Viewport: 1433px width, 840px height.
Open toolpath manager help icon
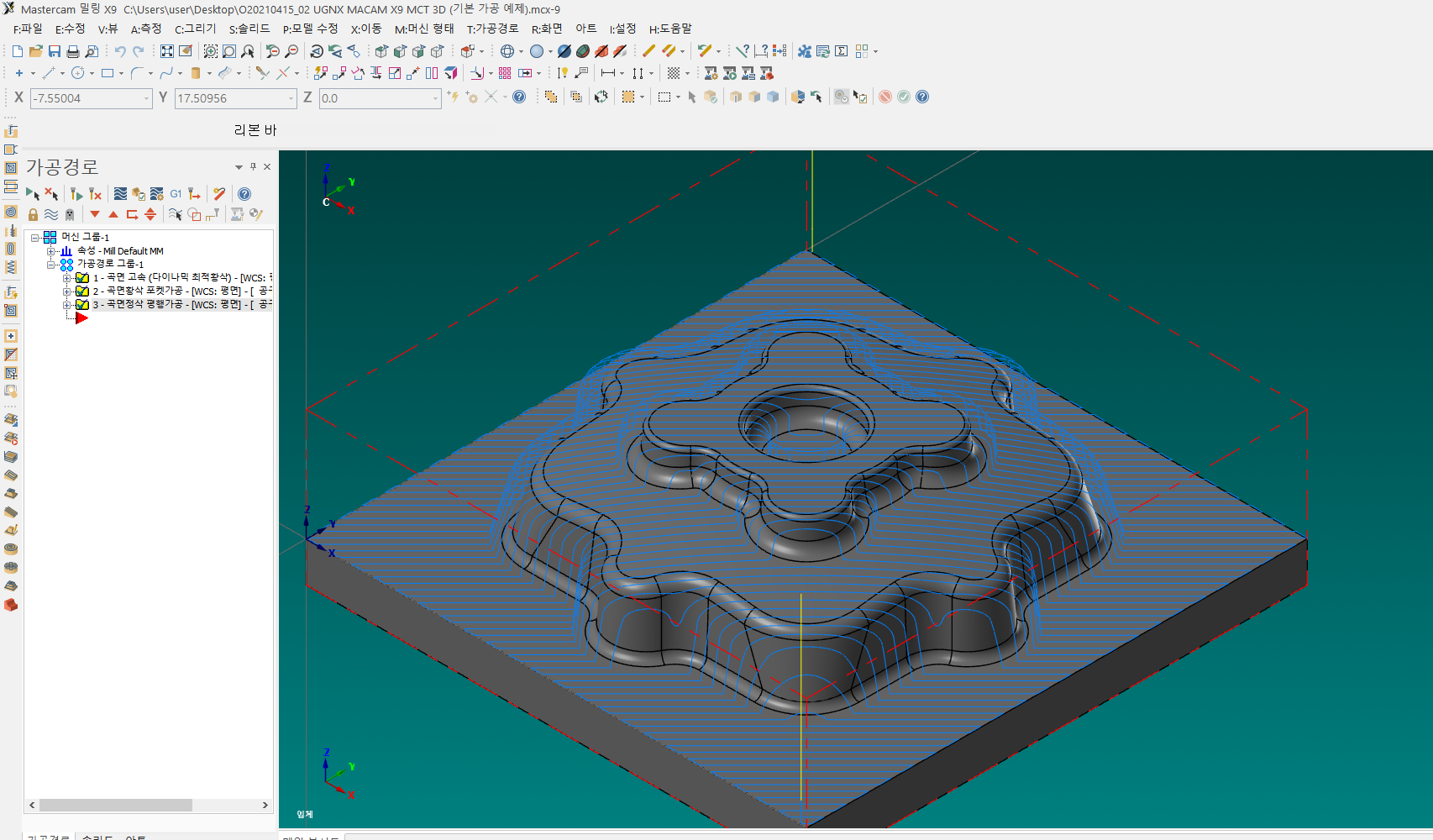(244, 194)
